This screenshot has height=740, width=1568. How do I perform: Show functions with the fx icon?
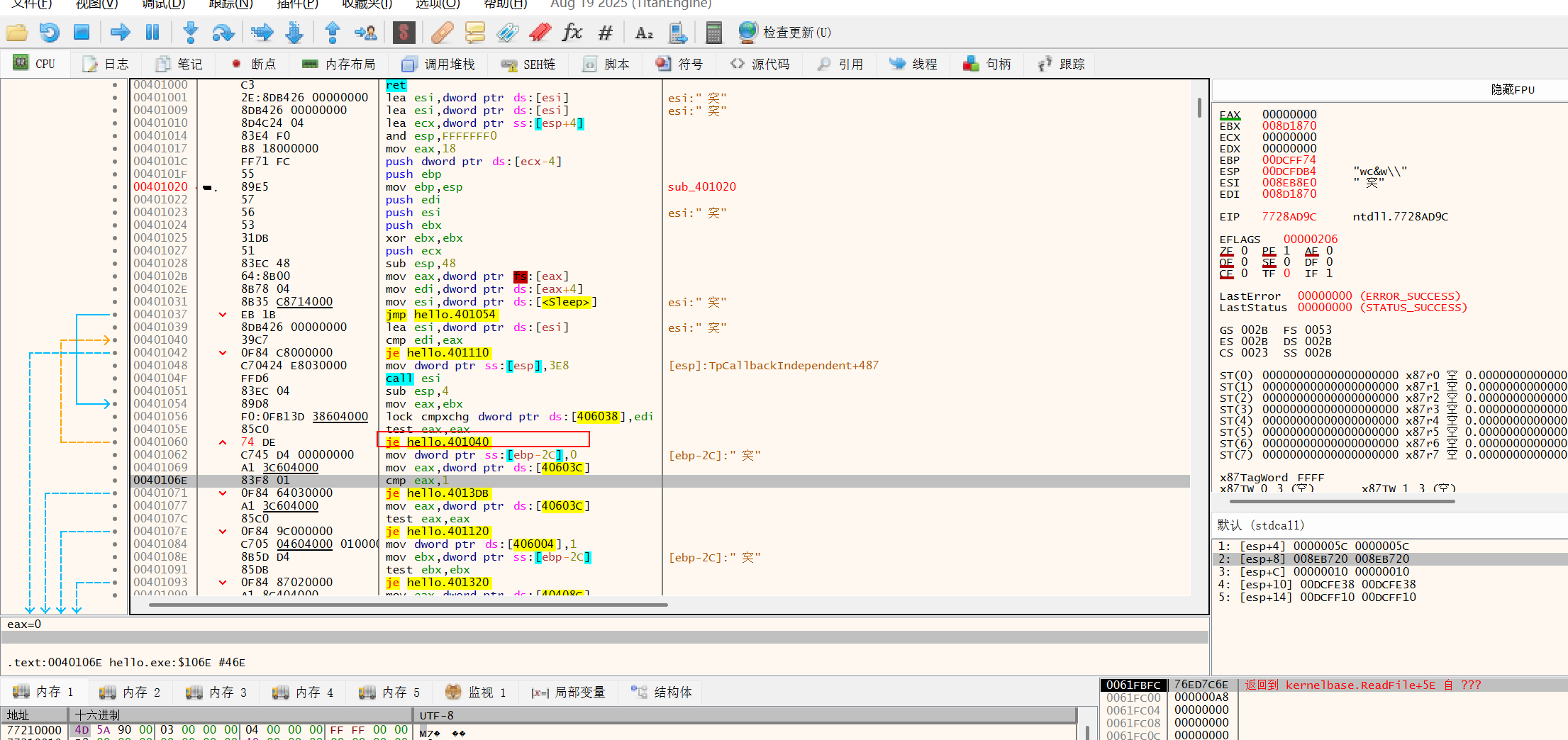click(x=572, y=33)
